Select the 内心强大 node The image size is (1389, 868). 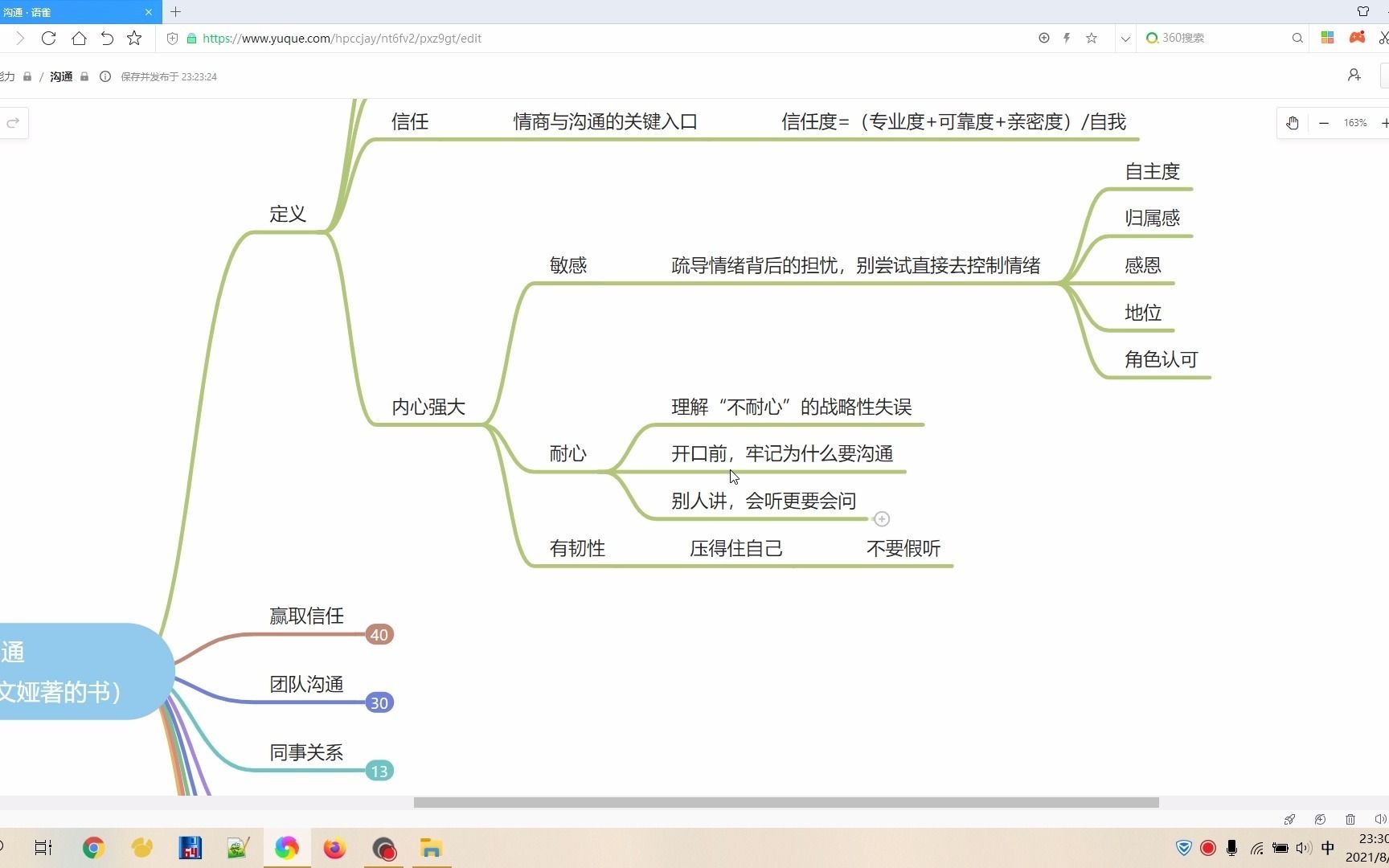428,407
